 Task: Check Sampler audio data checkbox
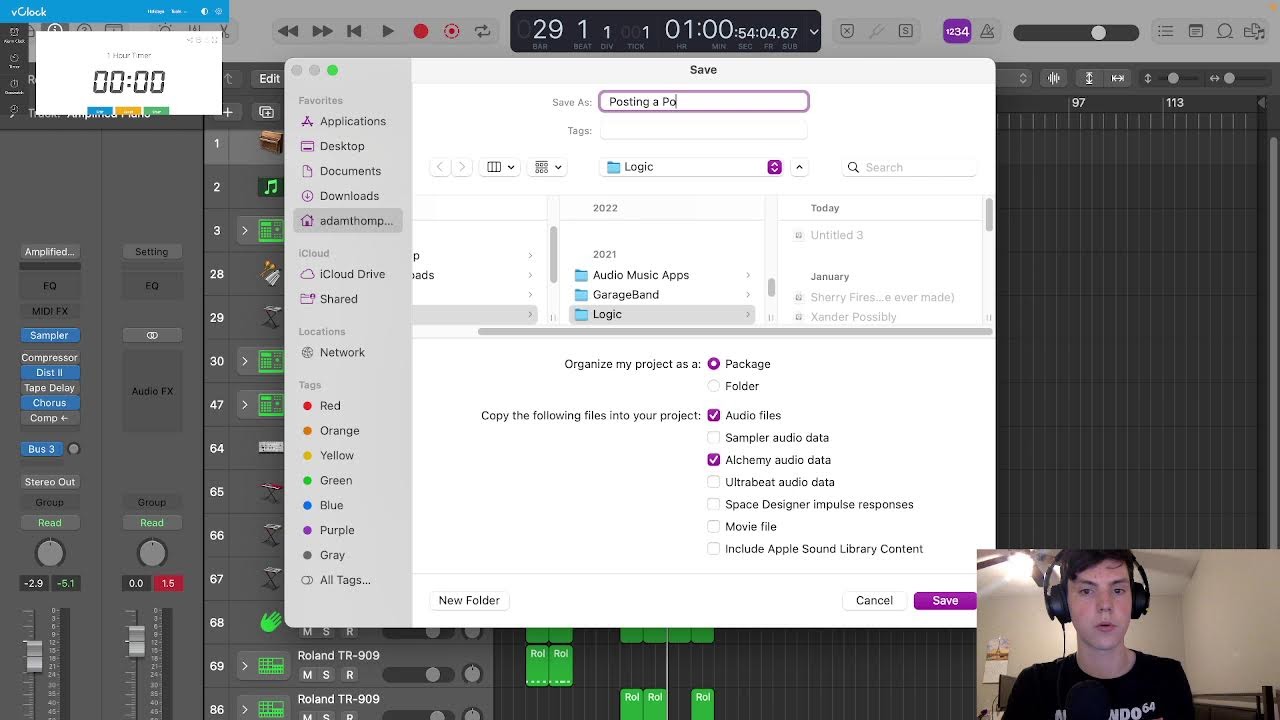[714, 438]
